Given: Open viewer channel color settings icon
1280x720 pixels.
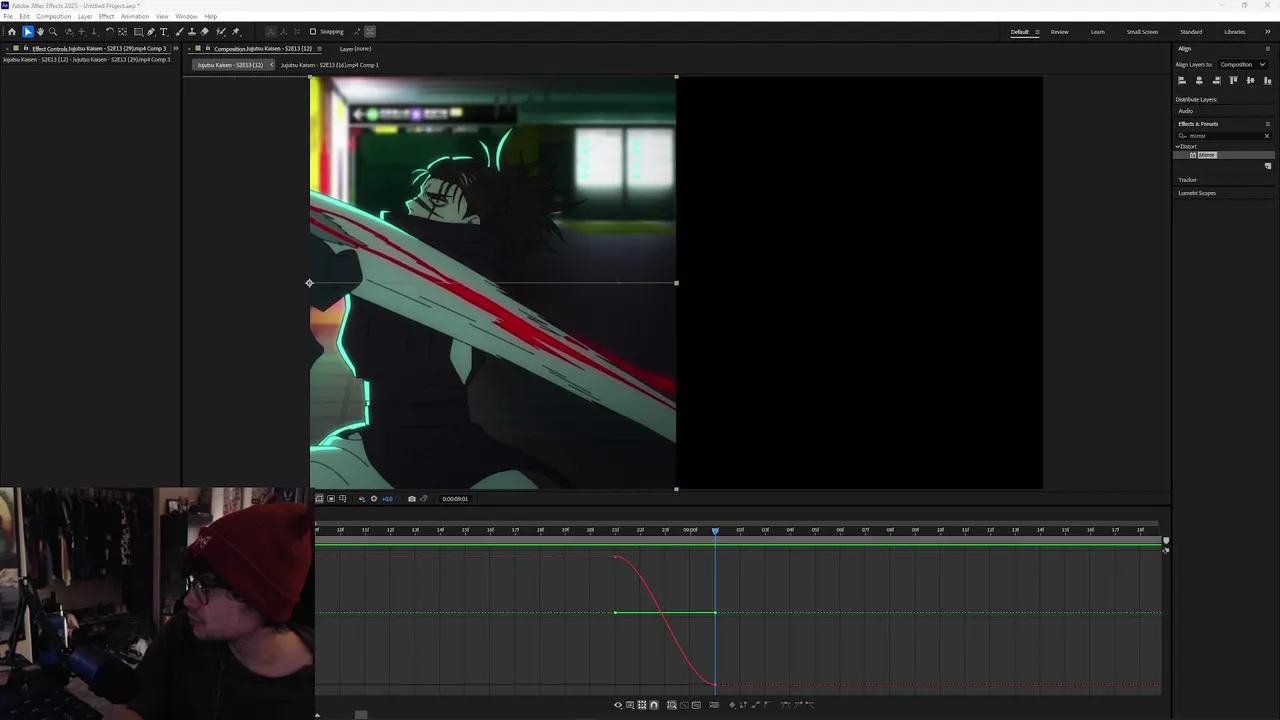Looking at the screenshot, I should pos(361,499).
